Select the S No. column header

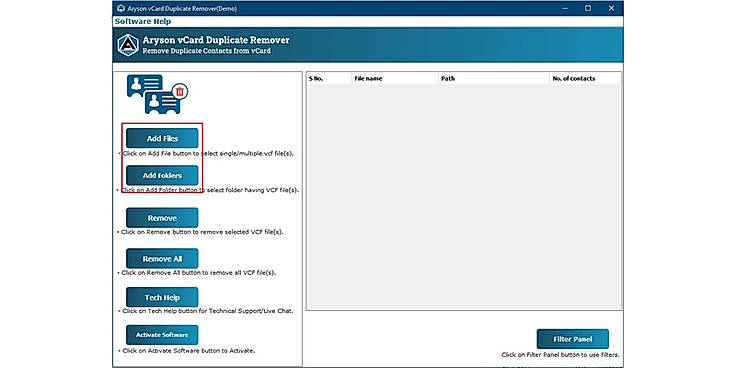click(x=329, y=78)
